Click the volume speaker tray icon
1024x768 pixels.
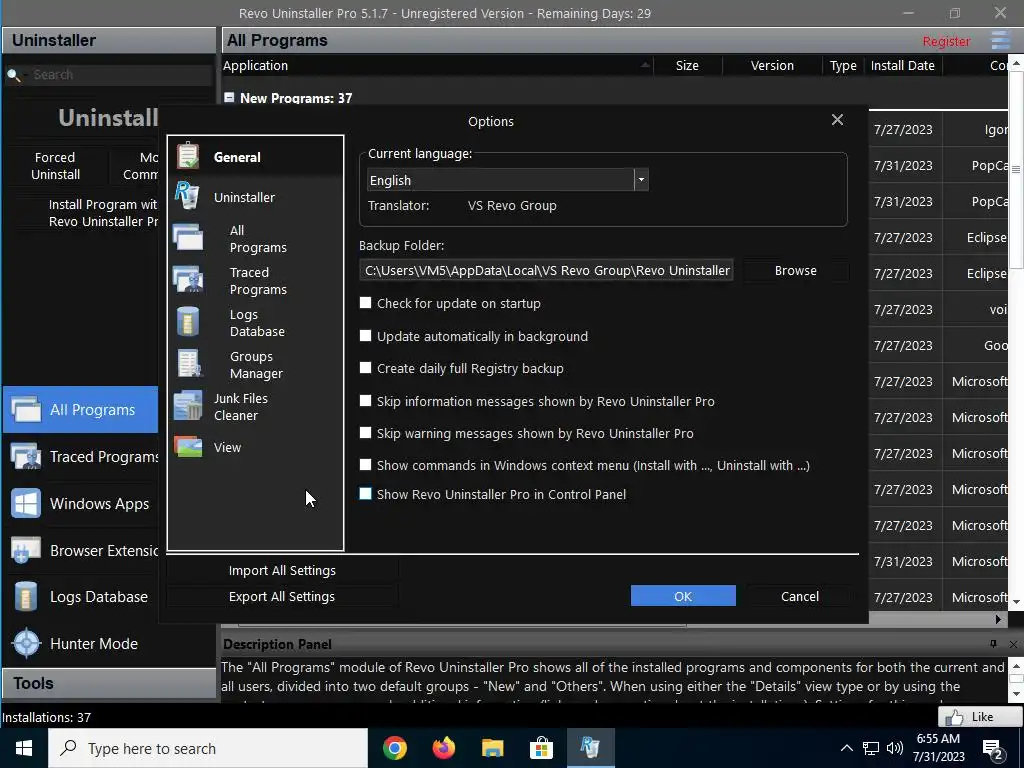[x=895, y=748]
